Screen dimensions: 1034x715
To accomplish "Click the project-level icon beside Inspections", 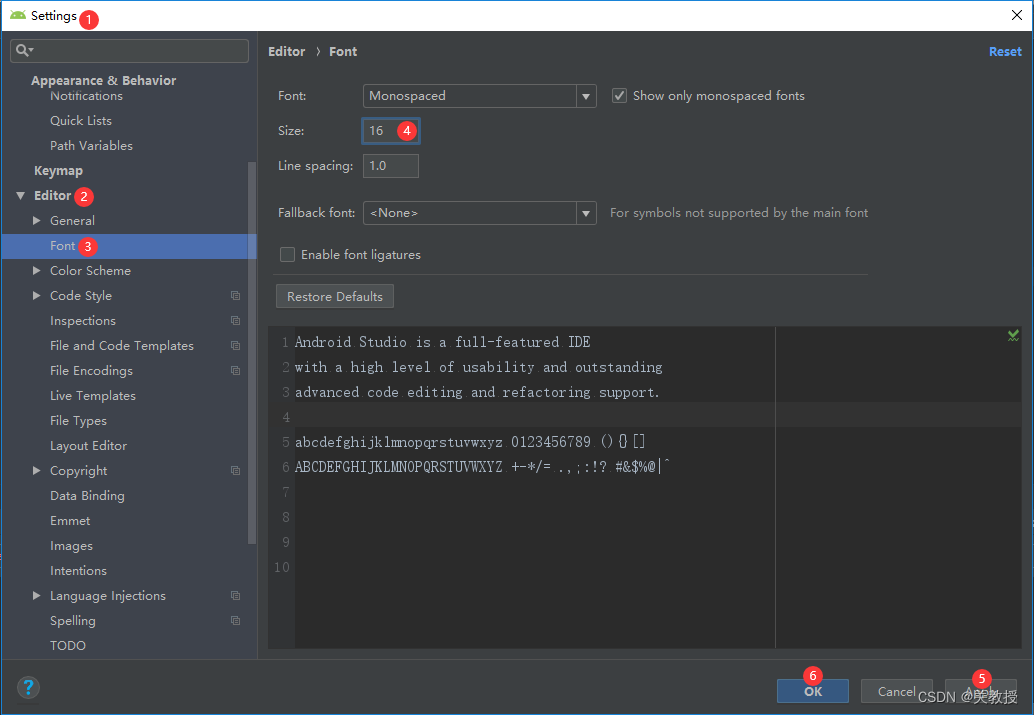I will (235, 321).
